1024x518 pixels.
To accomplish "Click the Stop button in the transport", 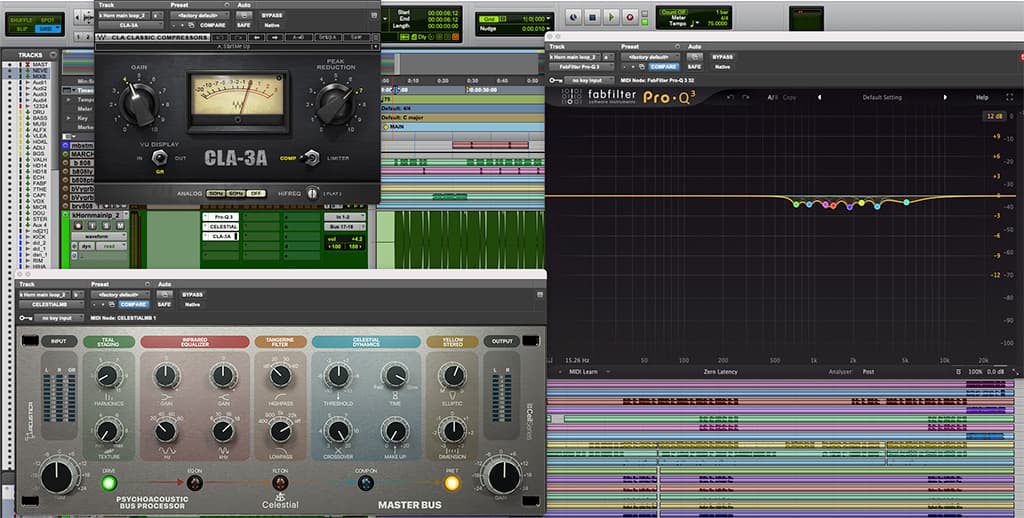I will pos(593,18).
